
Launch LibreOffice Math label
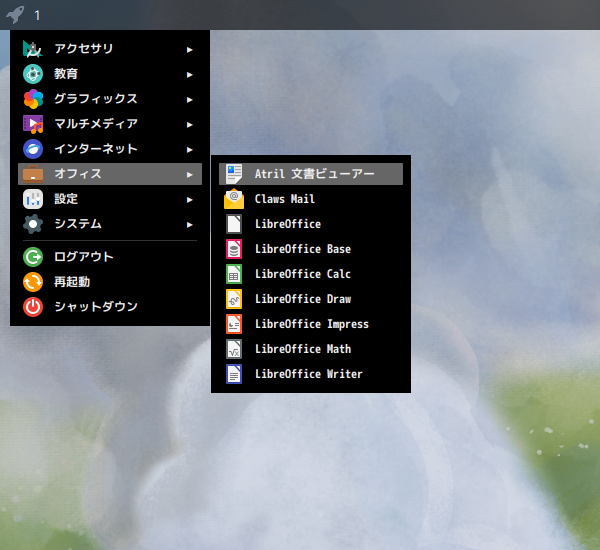pos(303,349)
